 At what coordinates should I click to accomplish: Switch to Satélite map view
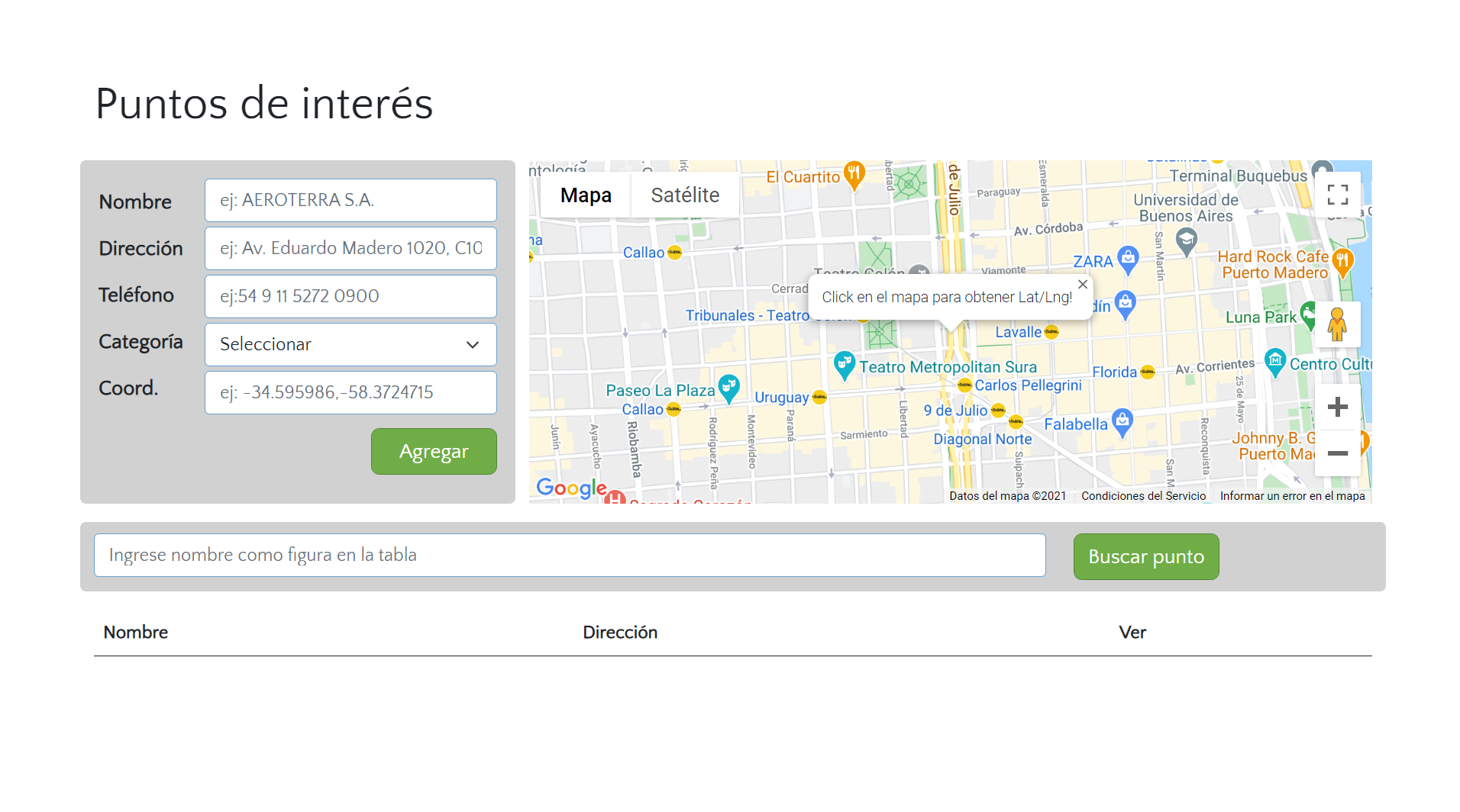[x=685, y=195]
